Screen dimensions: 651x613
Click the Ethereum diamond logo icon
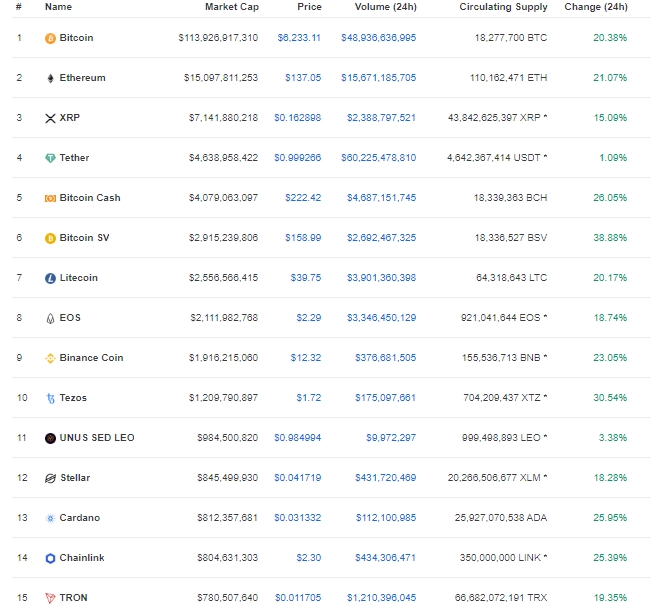click(50, 78)
